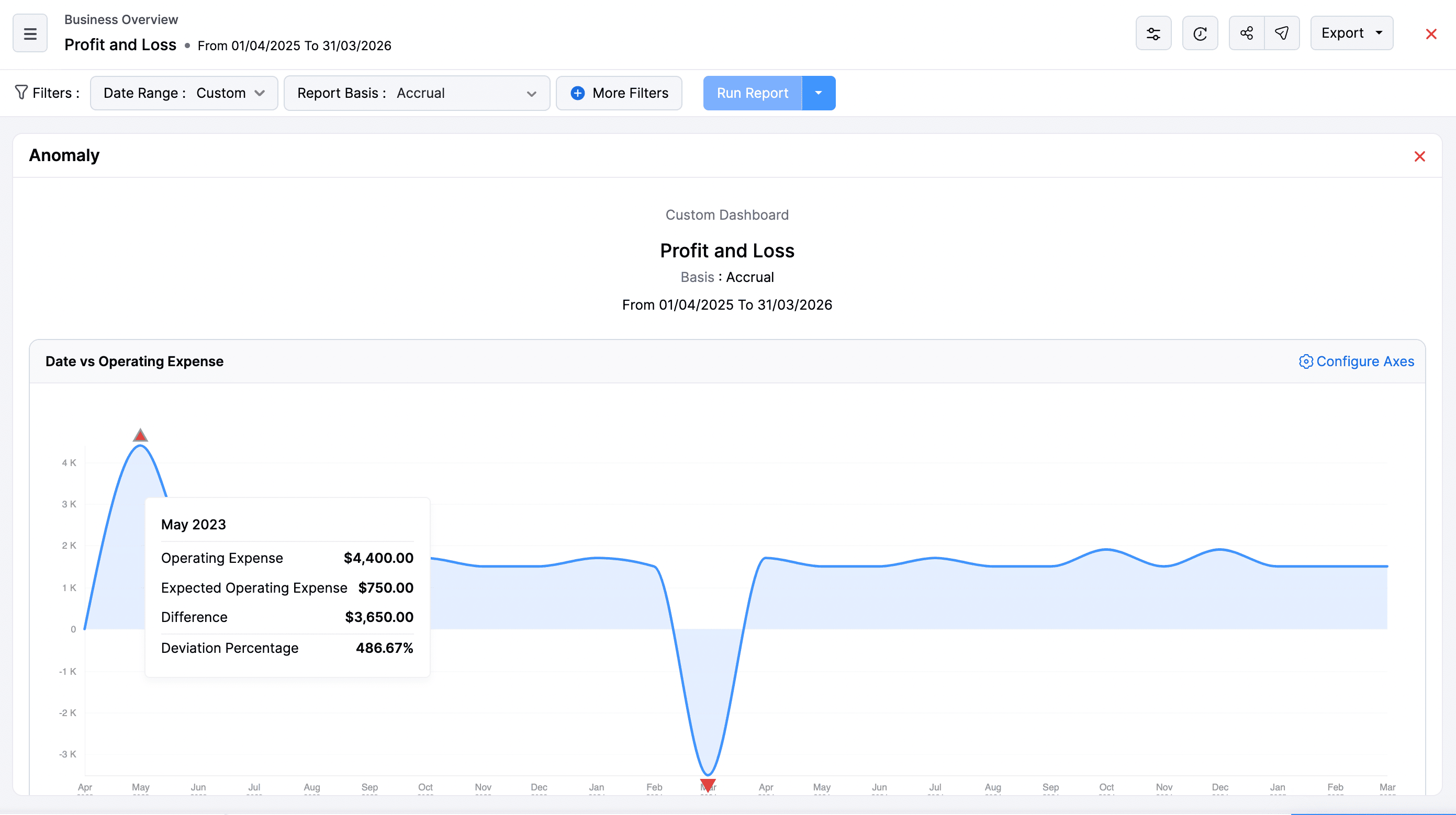The width and height of the screenshot is (1456, 815).
Task: Select the share report icon
Action: click(x=1246, y=33)
